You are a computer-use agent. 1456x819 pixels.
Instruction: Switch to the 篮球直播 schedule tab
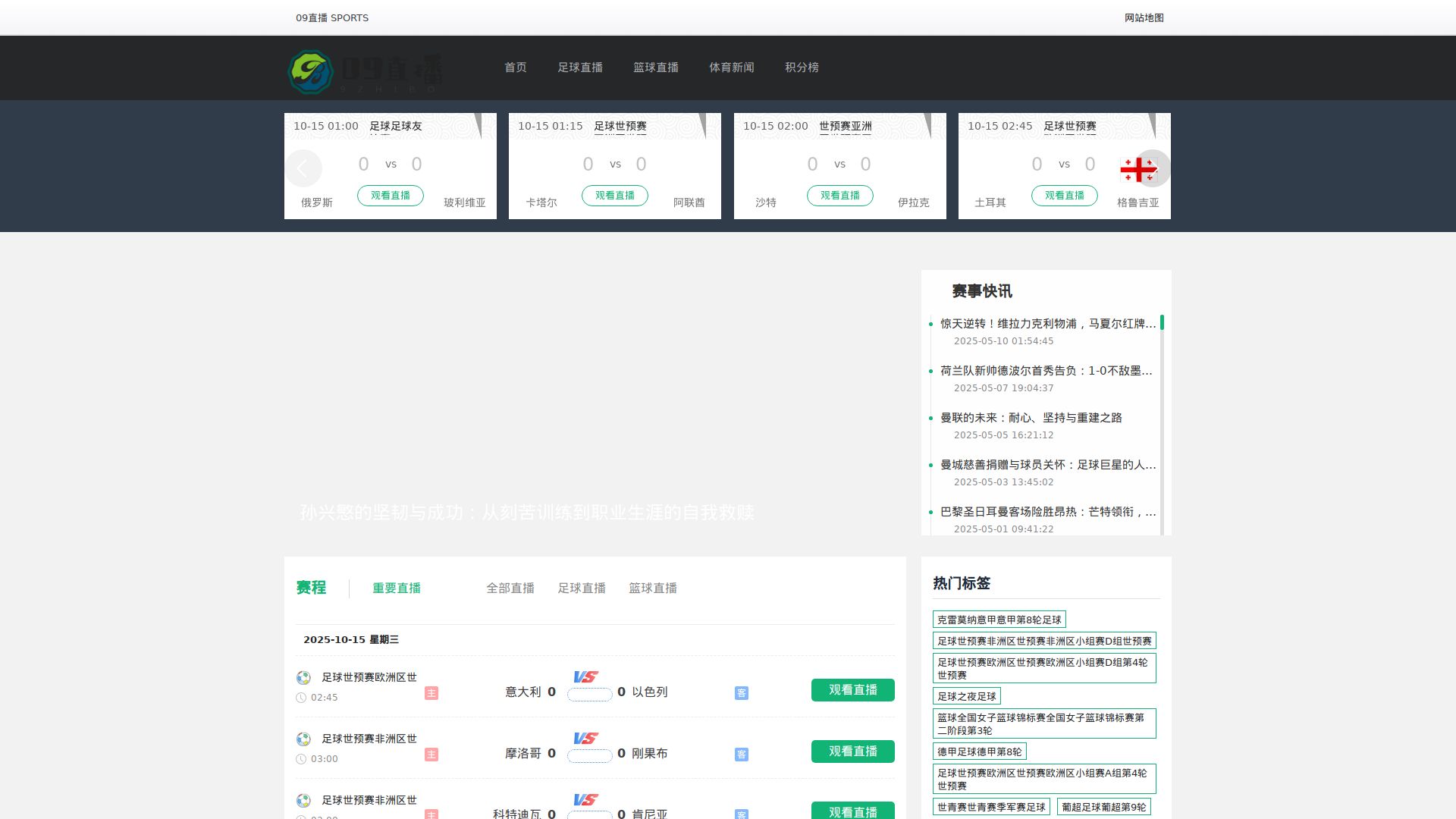click(652, 588)
